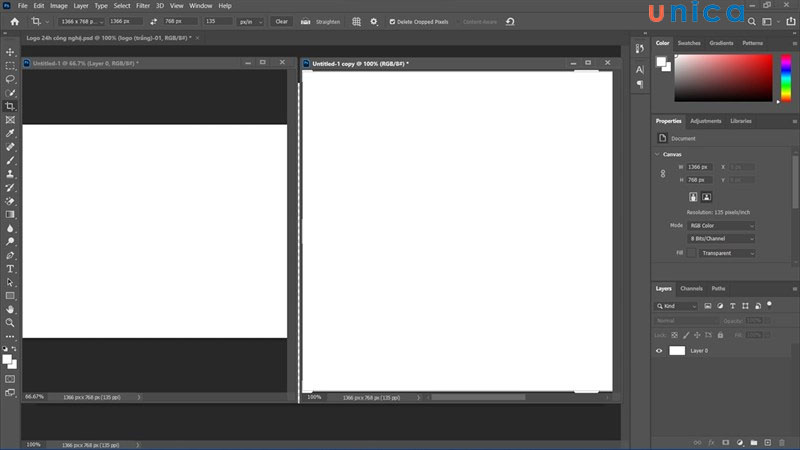Select the Zoom tool in toolbar

pyautogui.click(x=10, y=323)
